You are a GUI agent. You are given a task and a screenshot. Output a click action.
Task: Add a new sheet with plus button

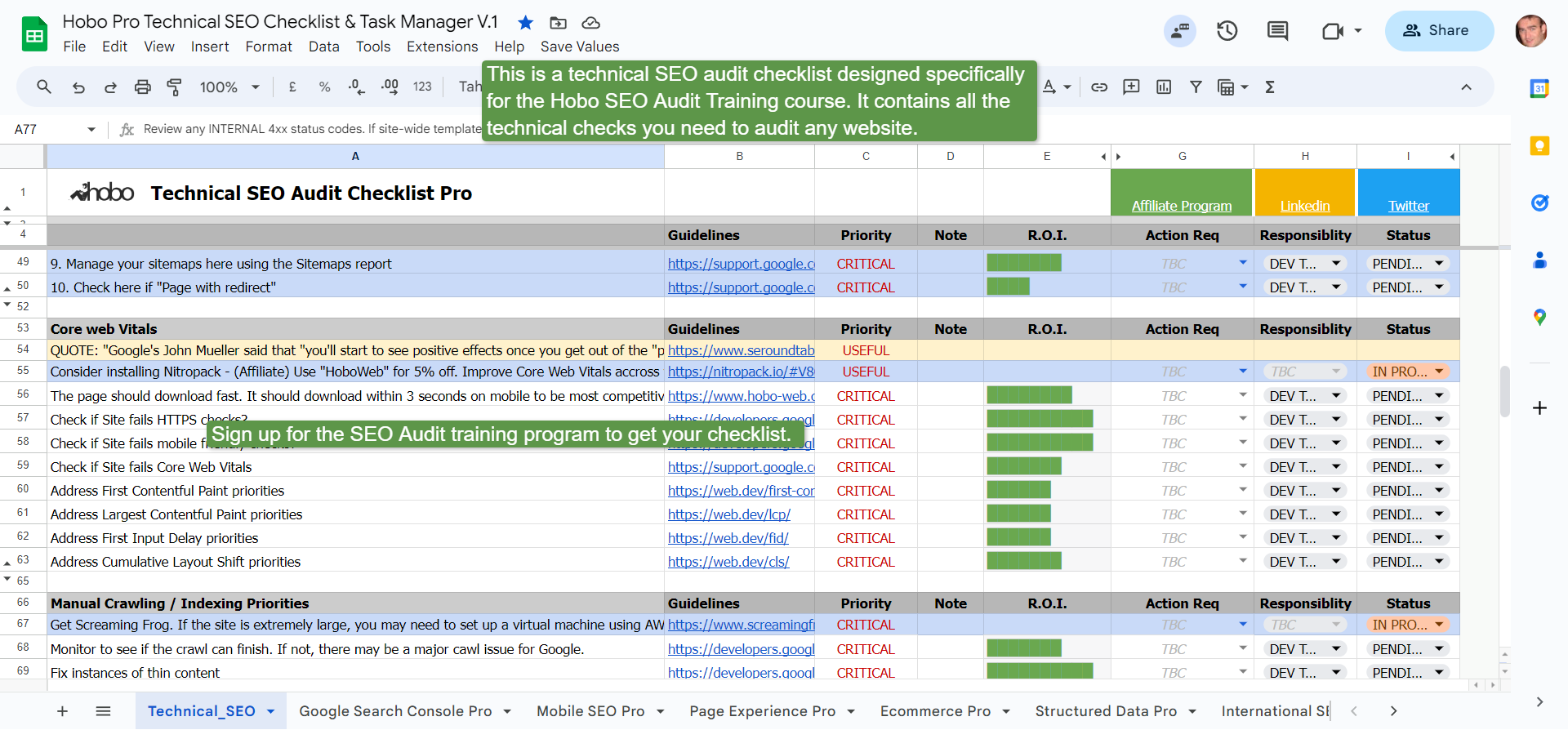[62, 711]
